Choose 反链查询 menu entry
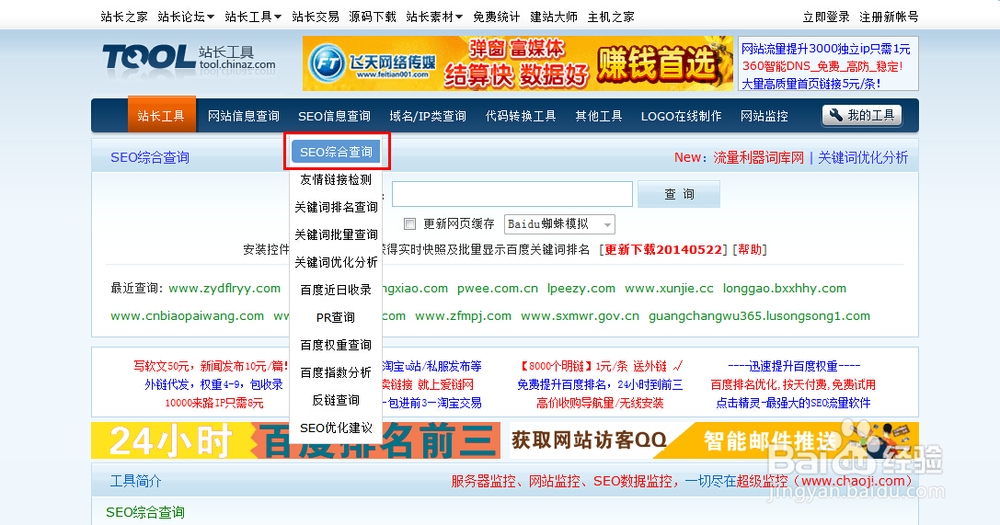Image resolution: width=1000 pixels, height=525 pixels. point(336,400)
